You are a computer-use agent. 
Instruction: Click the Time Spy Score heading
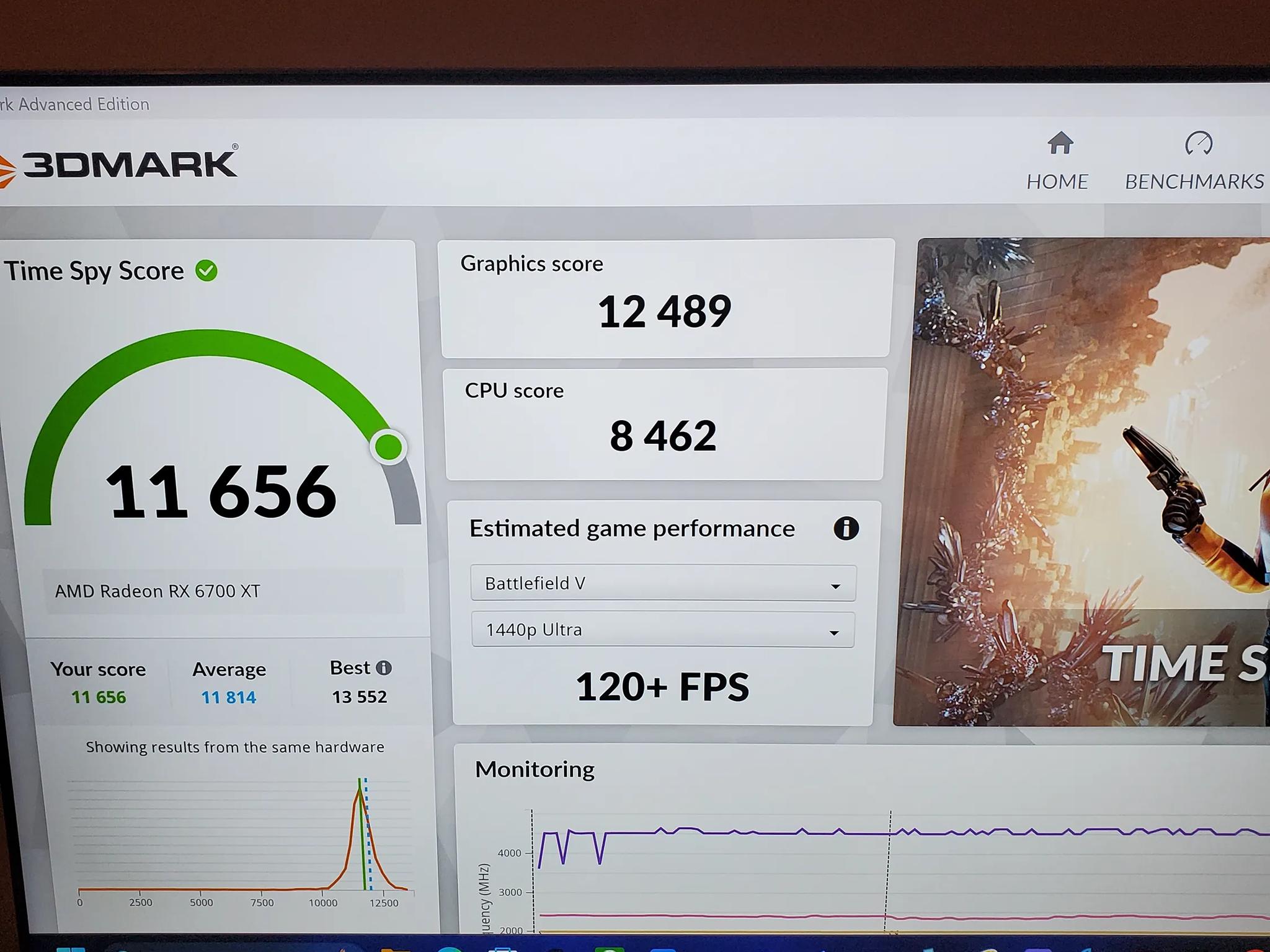coord(94,271)
